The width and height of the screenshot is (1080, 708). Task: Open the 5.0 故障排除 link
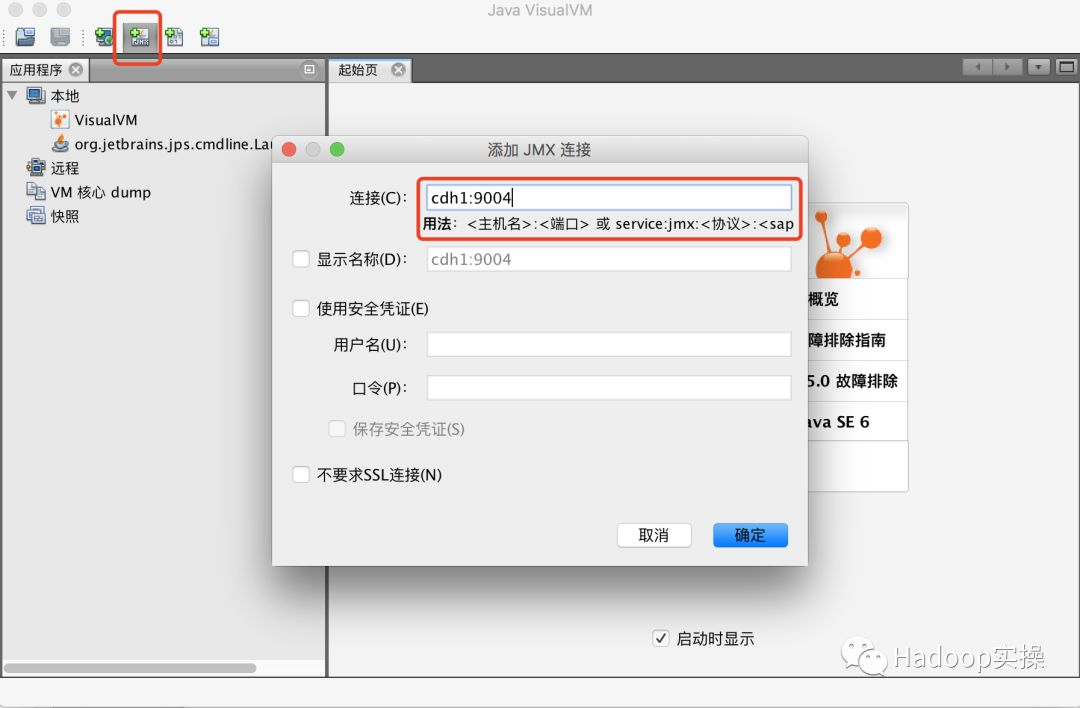[x=853, y=381]
